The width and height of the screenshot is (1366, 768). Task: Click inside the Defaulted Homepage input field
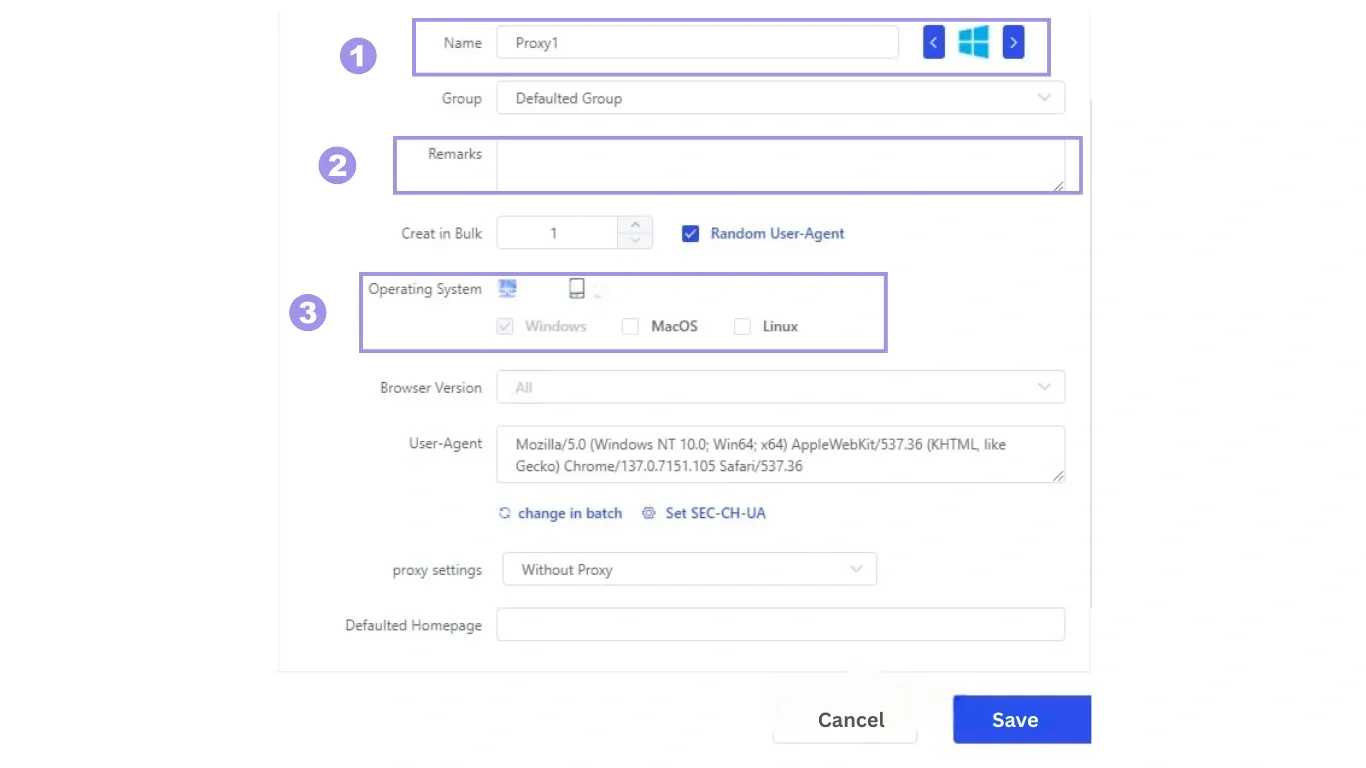[780, 624]
